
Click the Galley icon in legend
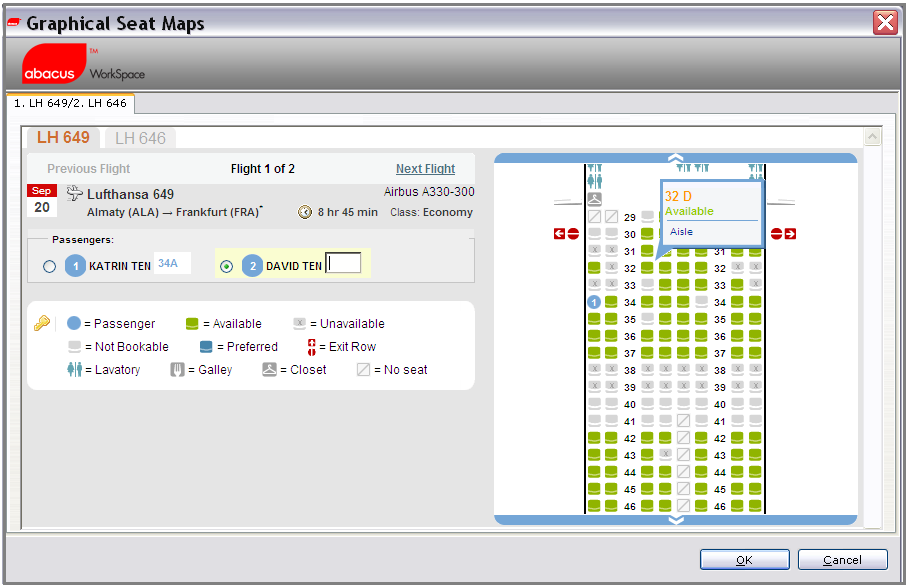tap(177, 370)
